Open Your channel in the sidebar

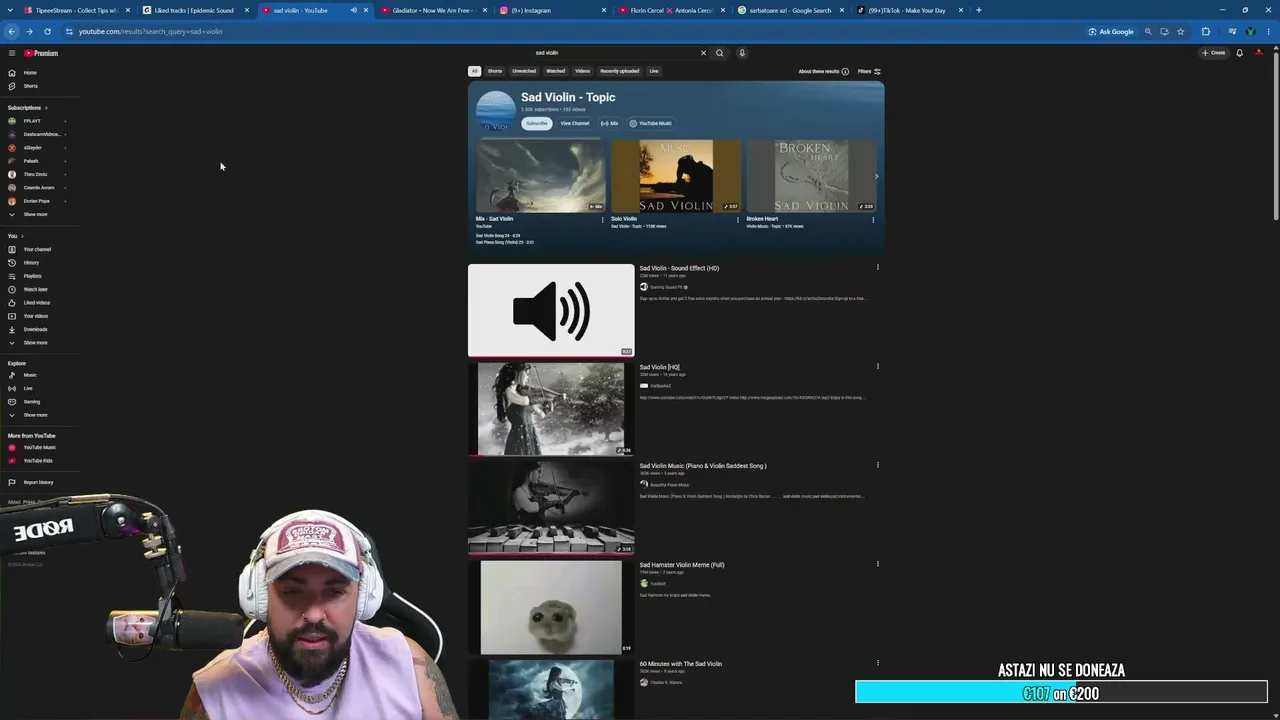(37, 249)
